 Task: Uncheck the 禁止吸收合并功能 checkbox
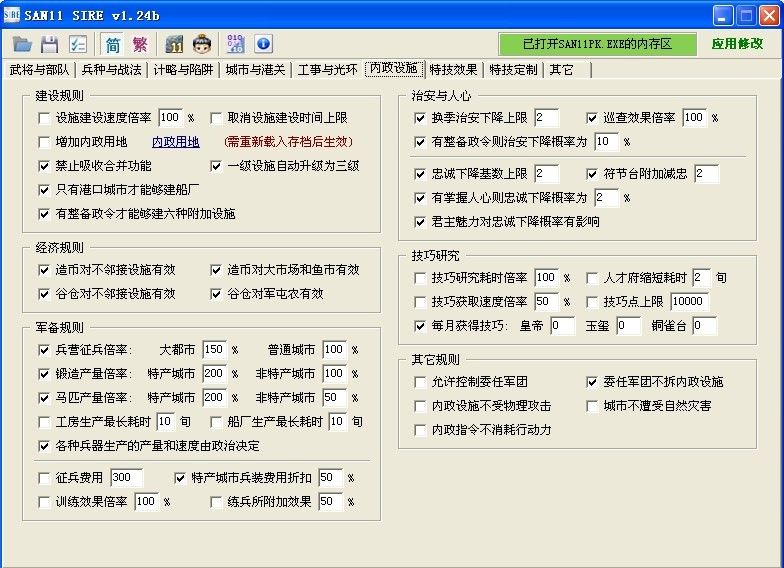[x=44, y=166]
